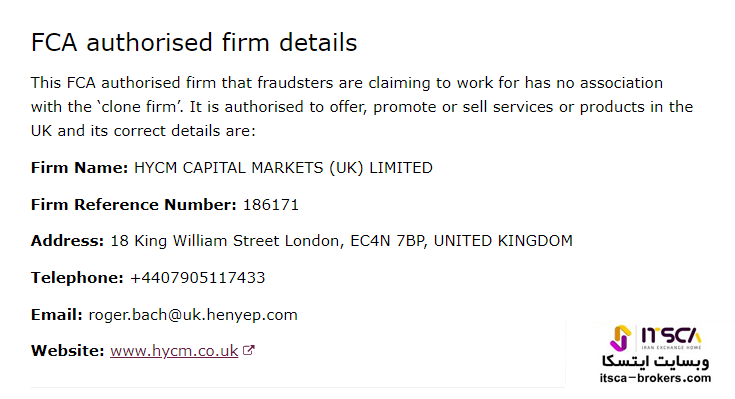Click the Firm Name label

pyautogui.click(x=79, y=168)
